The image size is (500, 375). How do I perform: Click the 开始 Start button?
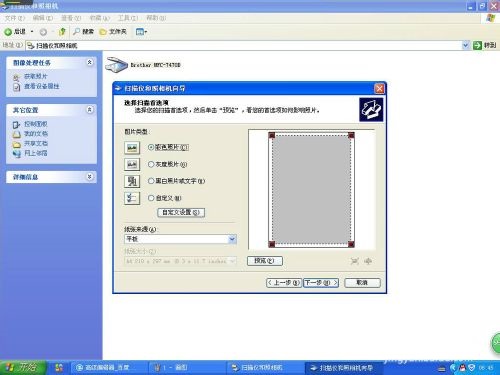pyautogui.click(x=22, y=368)
